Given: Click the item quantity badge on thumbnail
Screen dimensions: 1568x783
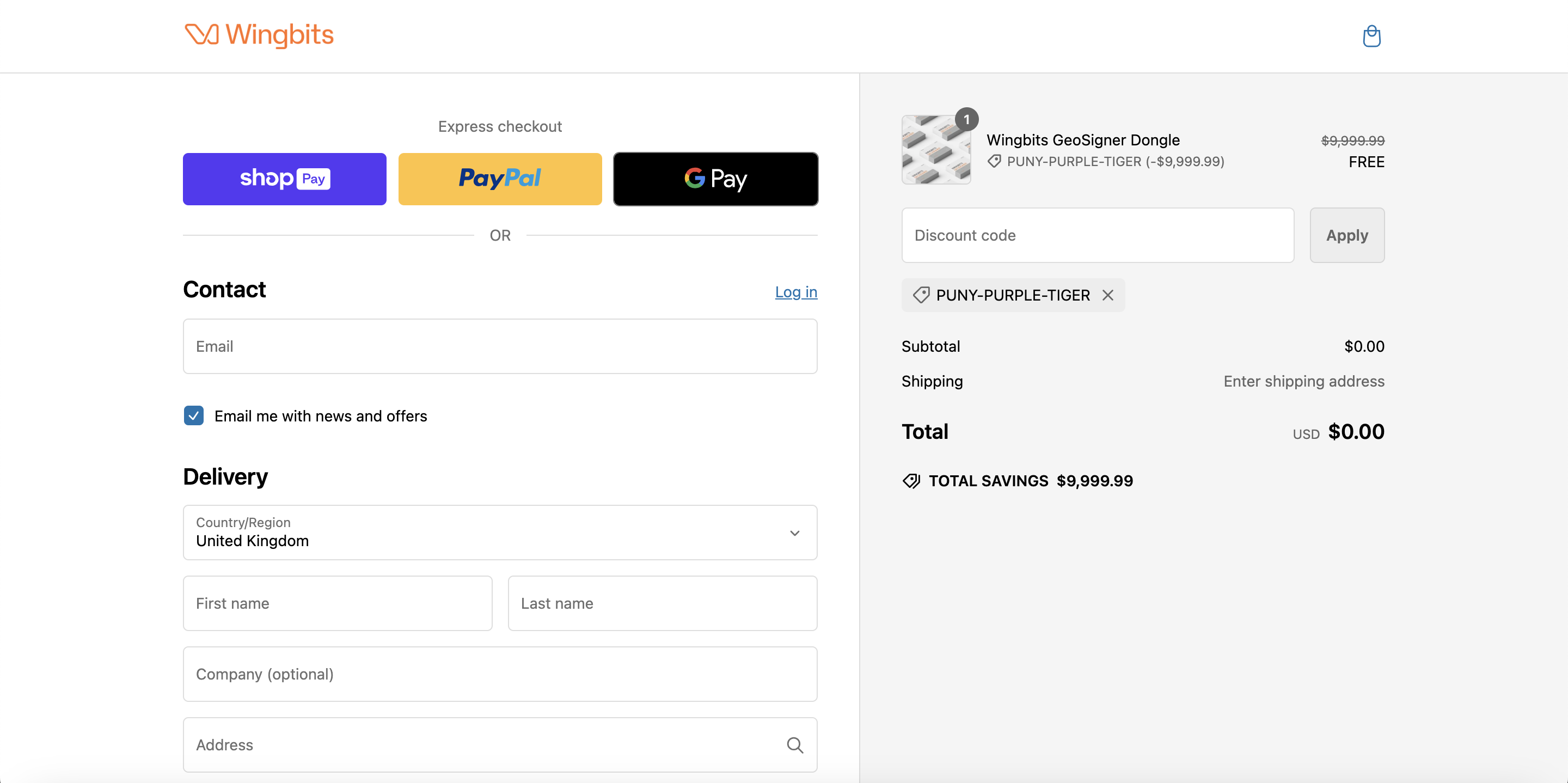Looking at the screenshot, I should pyautogui.click(x=966, y=119).
